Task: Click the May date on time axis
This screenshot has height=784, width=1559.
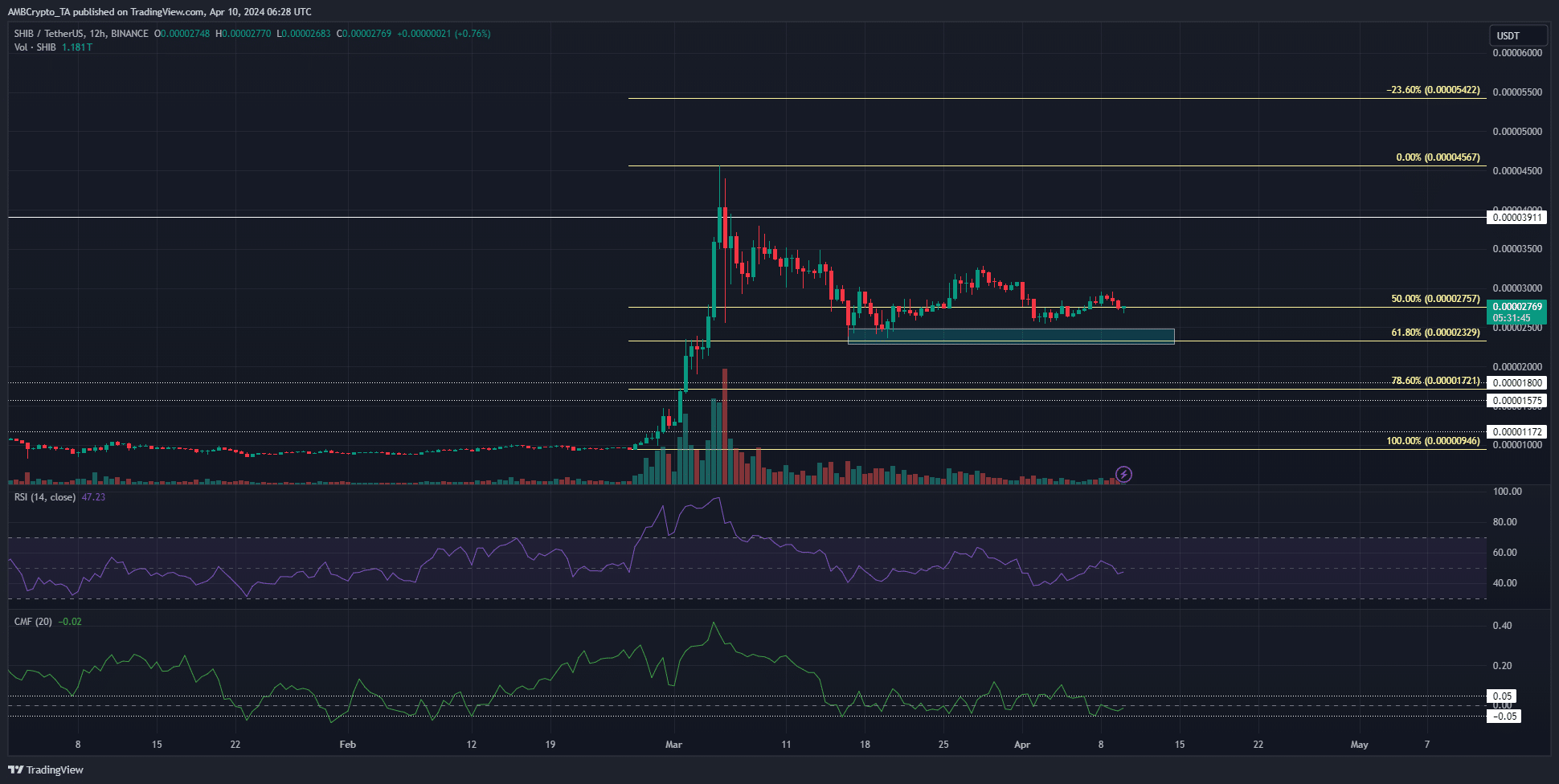Action: point(1359,745)
